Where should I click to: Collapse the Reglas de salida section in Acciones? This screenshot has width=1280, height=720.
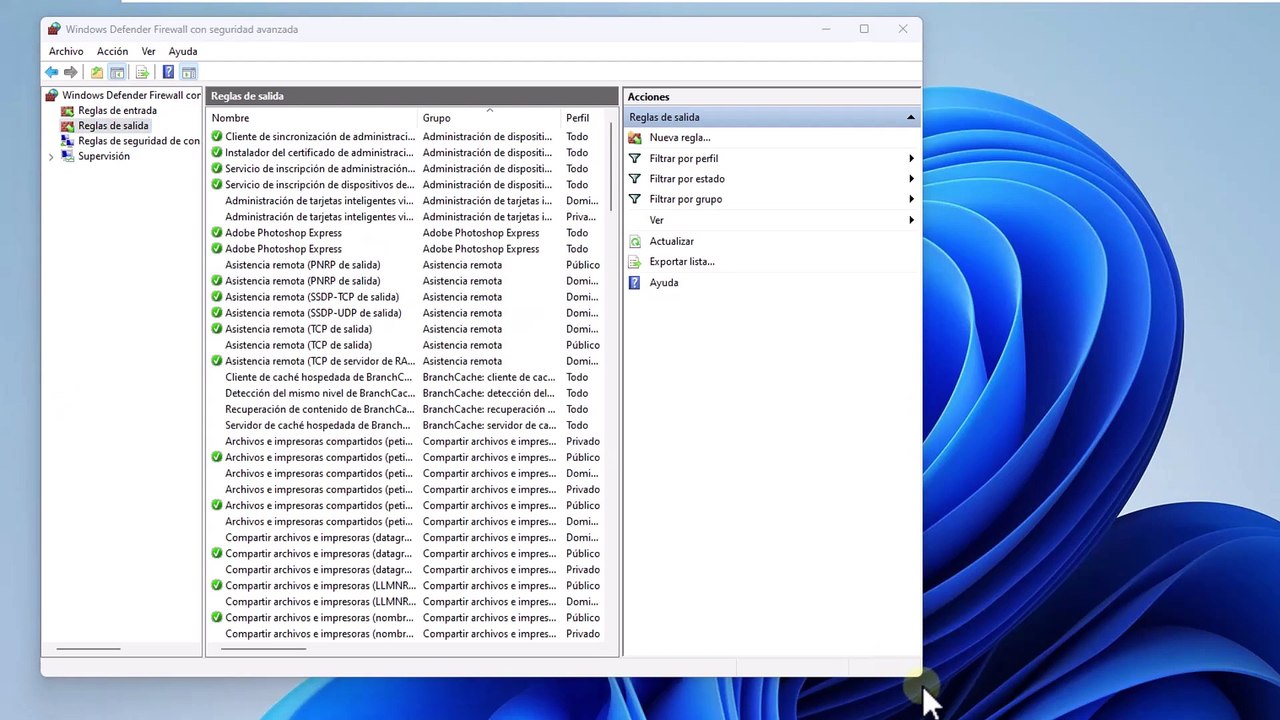(x=910, y=117)
